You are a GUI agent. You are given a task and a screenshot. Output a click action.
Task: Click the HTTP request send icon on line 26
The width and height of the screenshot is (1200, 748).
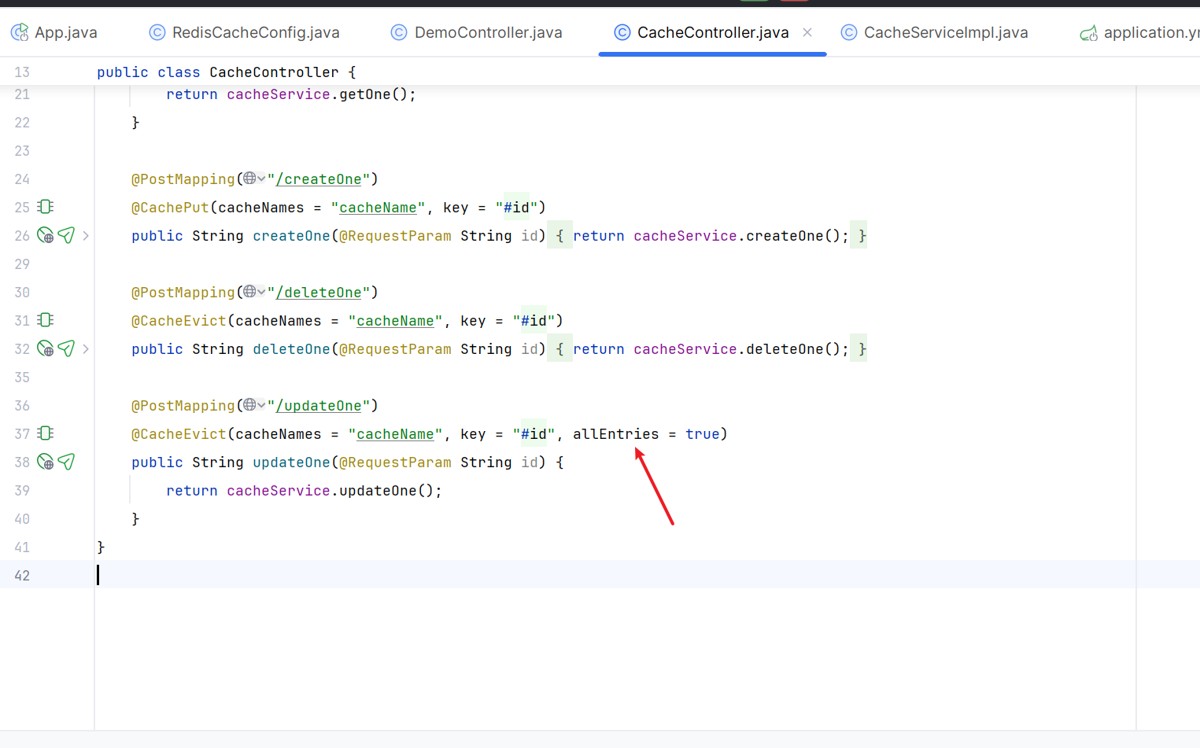66,235
